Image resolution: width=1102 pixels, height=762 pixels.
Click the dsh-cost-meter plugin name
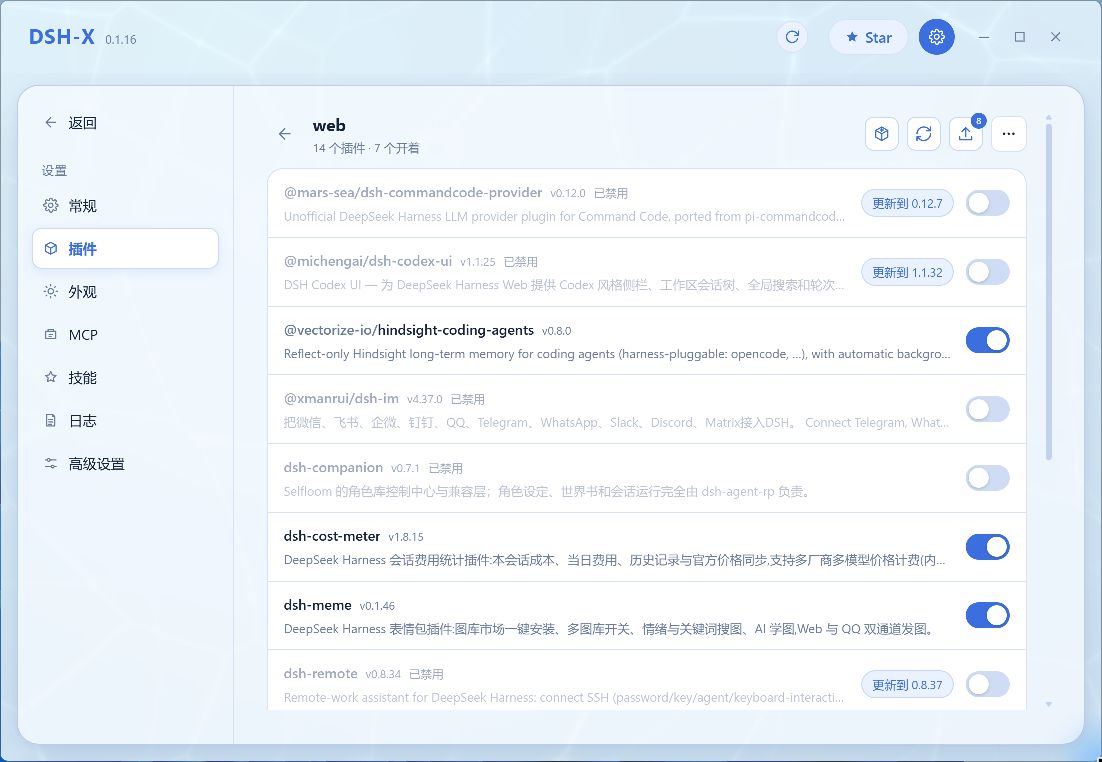[x=332, y=536]
